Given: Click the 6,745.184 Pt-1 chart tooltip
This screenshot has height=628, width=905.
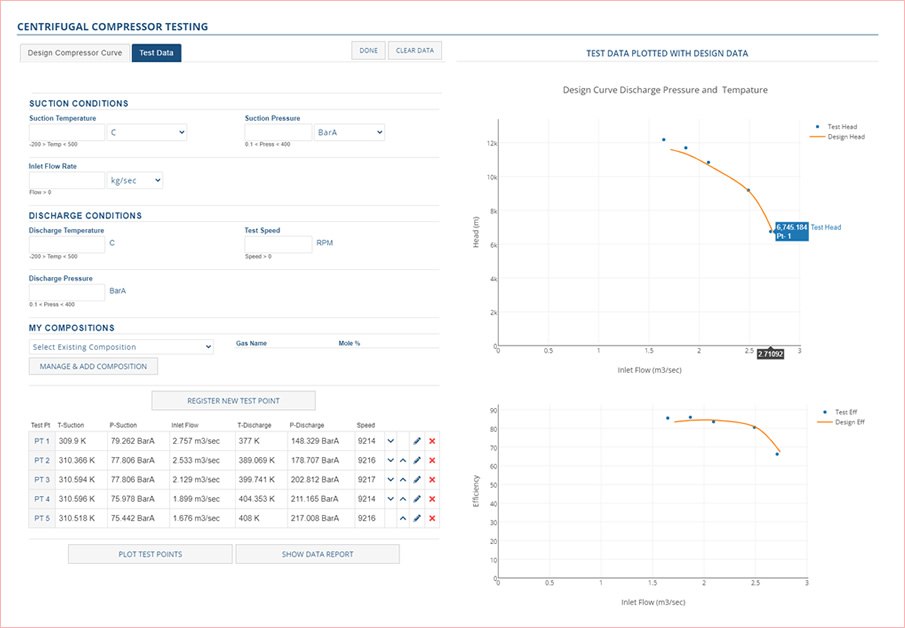Looking at the screenshot, I should click(x=791, y=231).
